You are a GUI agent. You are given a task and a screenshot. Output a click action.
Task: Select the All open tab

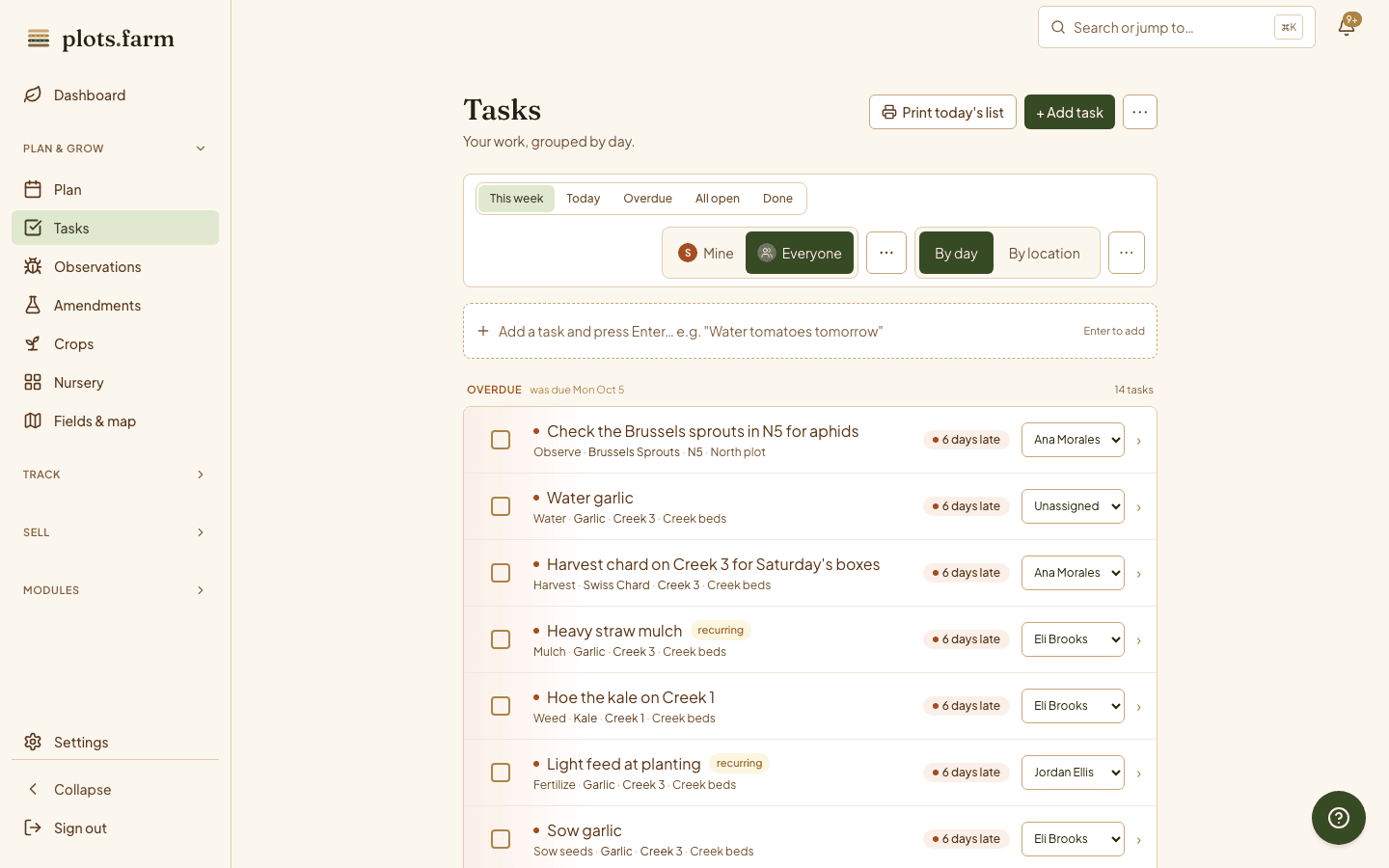point(718,199)
